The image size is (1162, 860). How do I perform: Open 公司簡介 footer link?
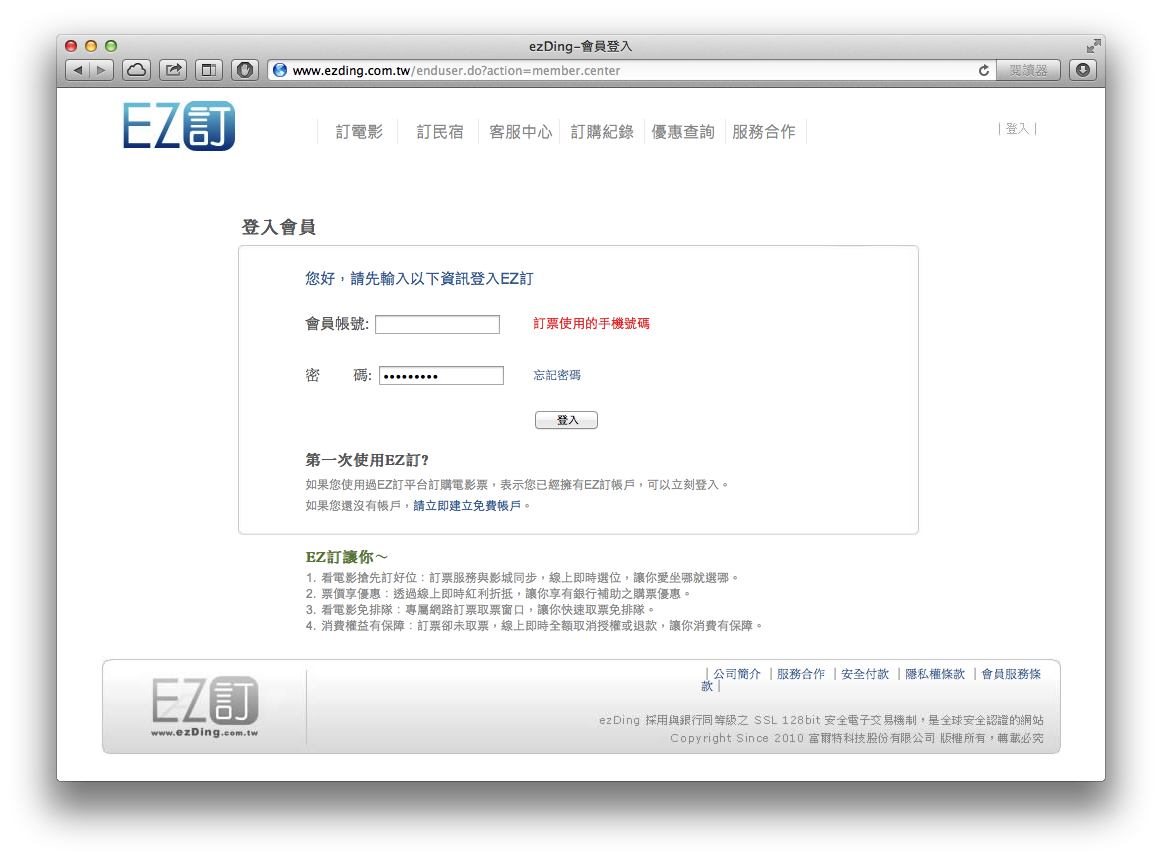point(737,674)
